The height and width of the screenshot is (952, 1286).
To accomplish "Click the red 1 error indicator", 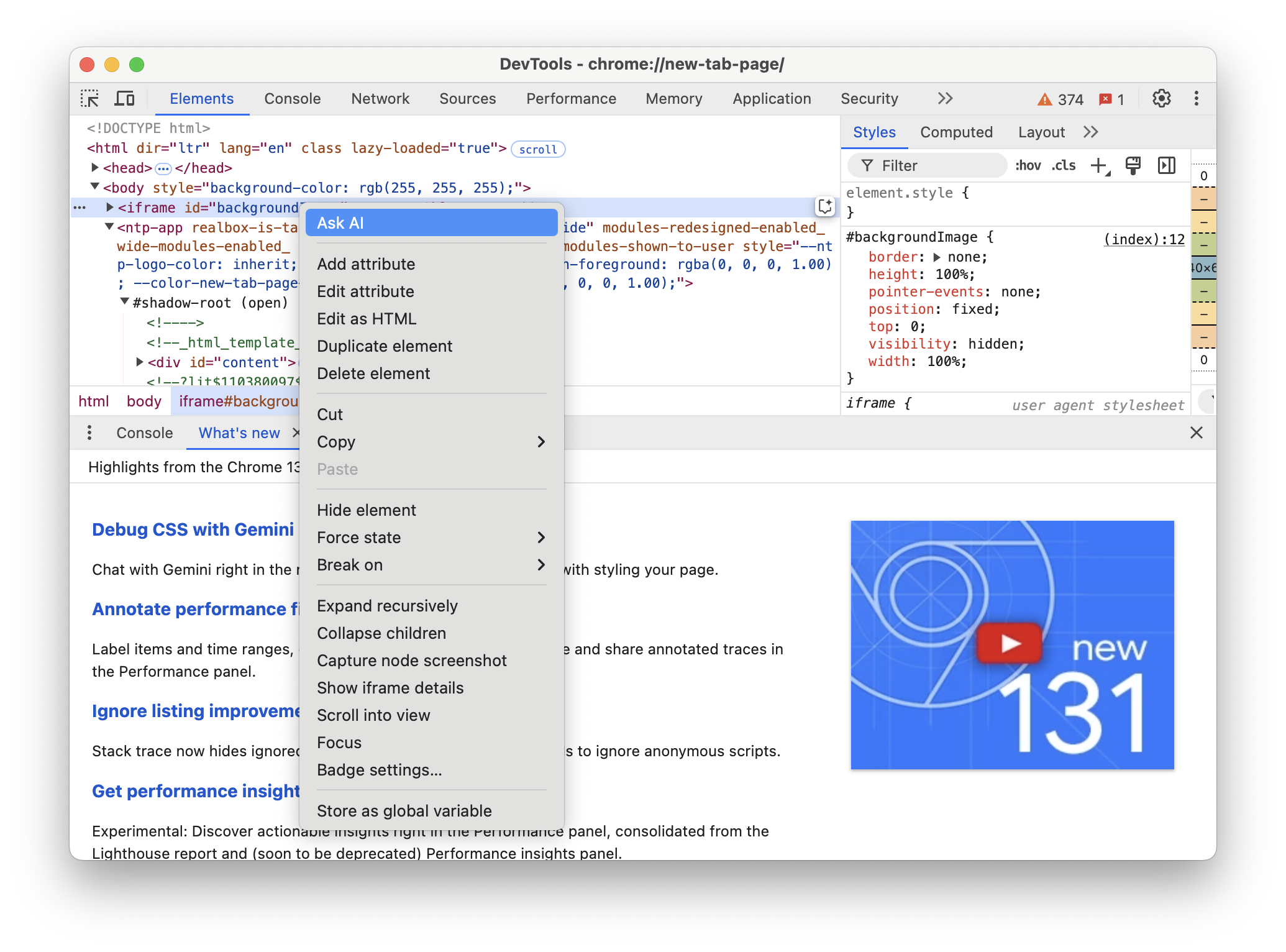I will 1112,99.
